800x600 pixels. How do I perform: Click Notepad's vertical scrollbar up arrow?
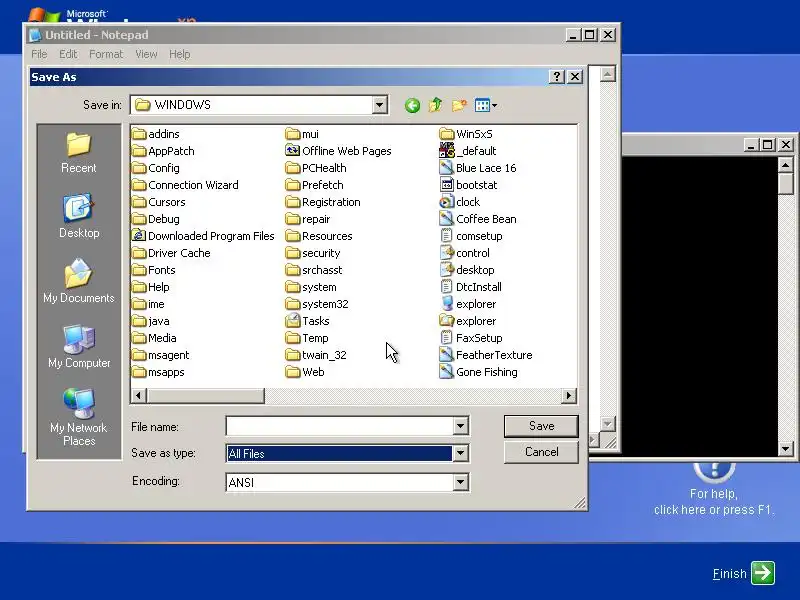607,74
